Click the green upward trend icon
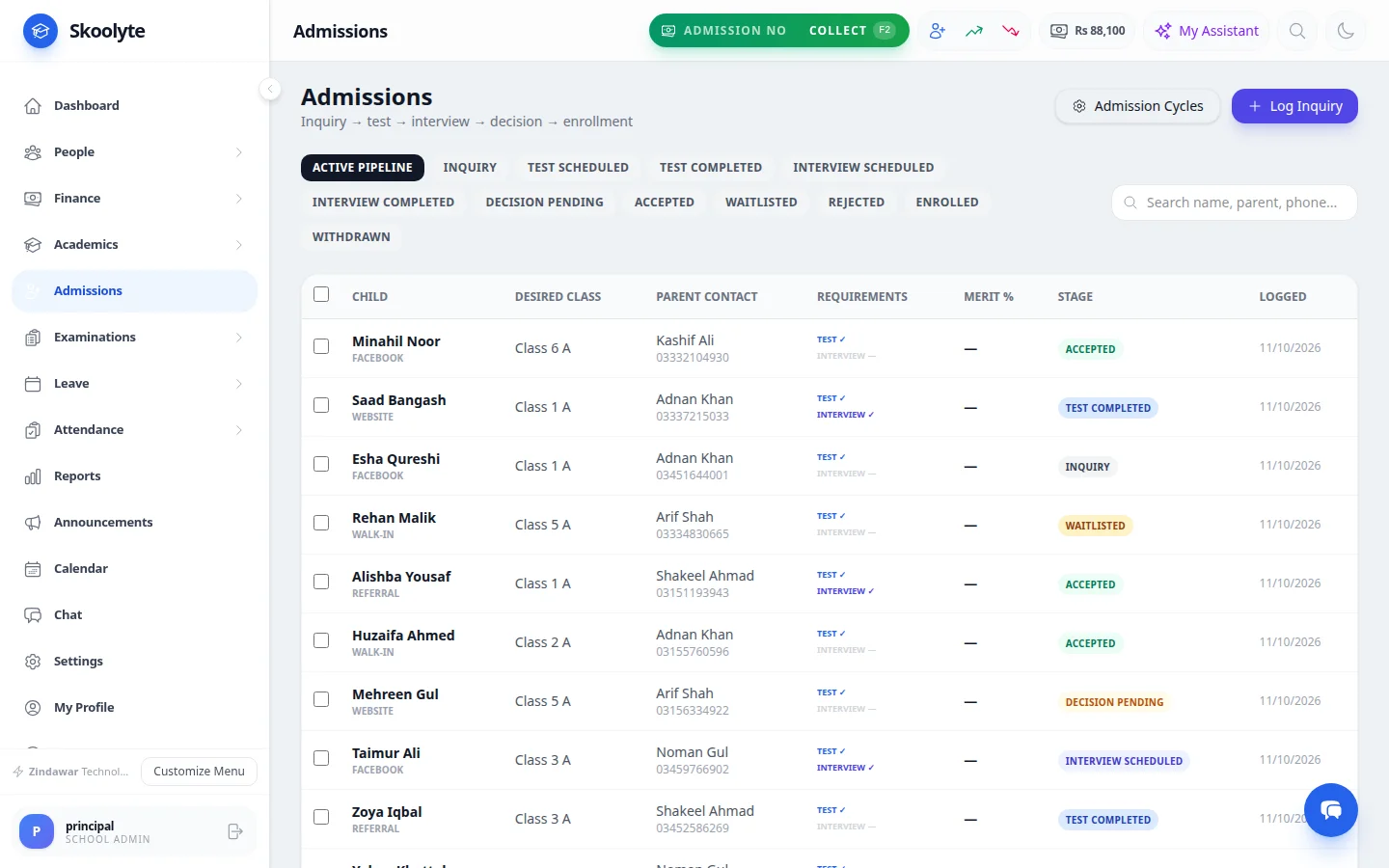The height and width of the screenshot is (868, 1389). pyautogui.click(x=974, y=31)
